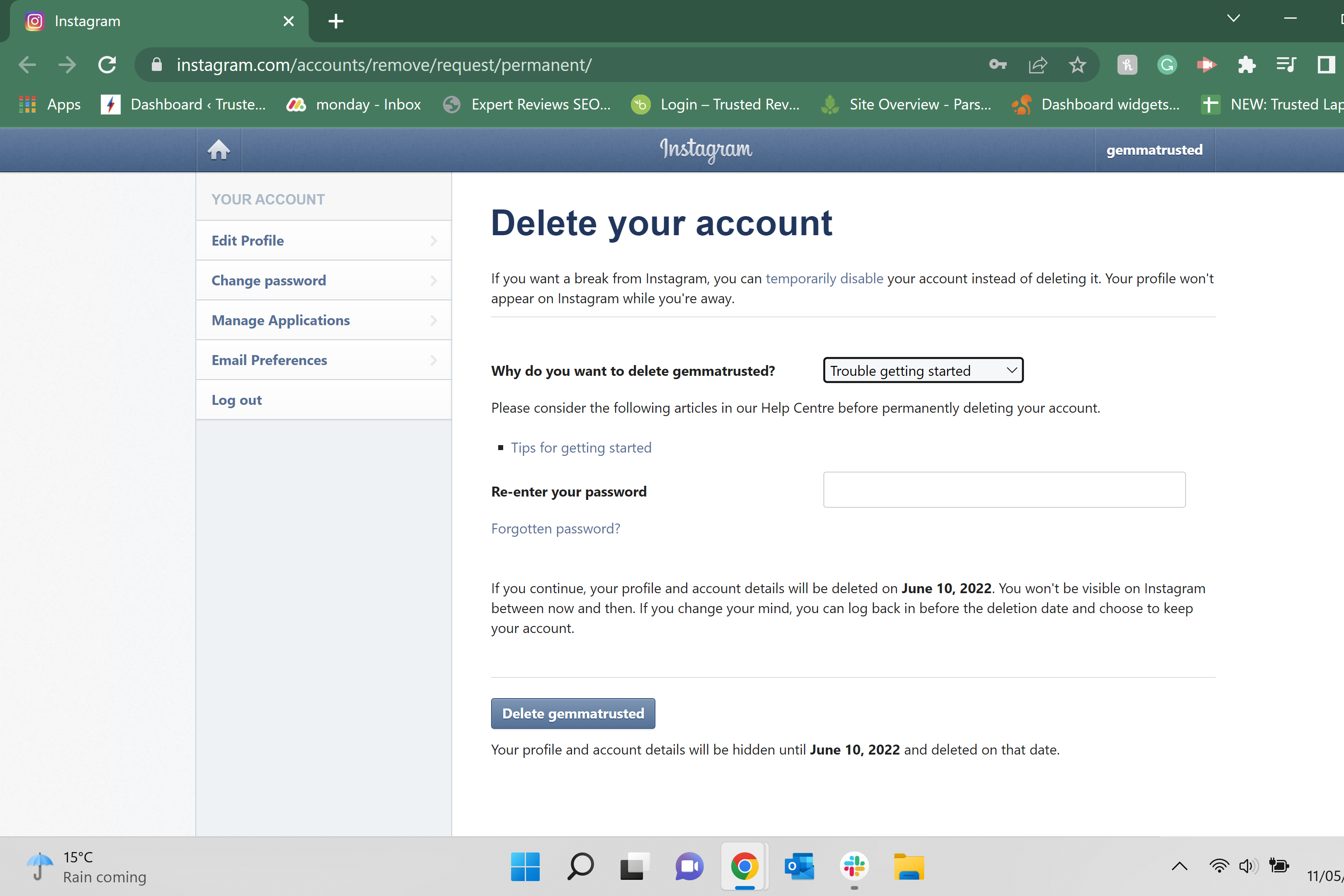The height and width of the screenshot is (896, 1344).
Task: Open Manage Applications in account sidebar
Action: [x=324, y=321]
